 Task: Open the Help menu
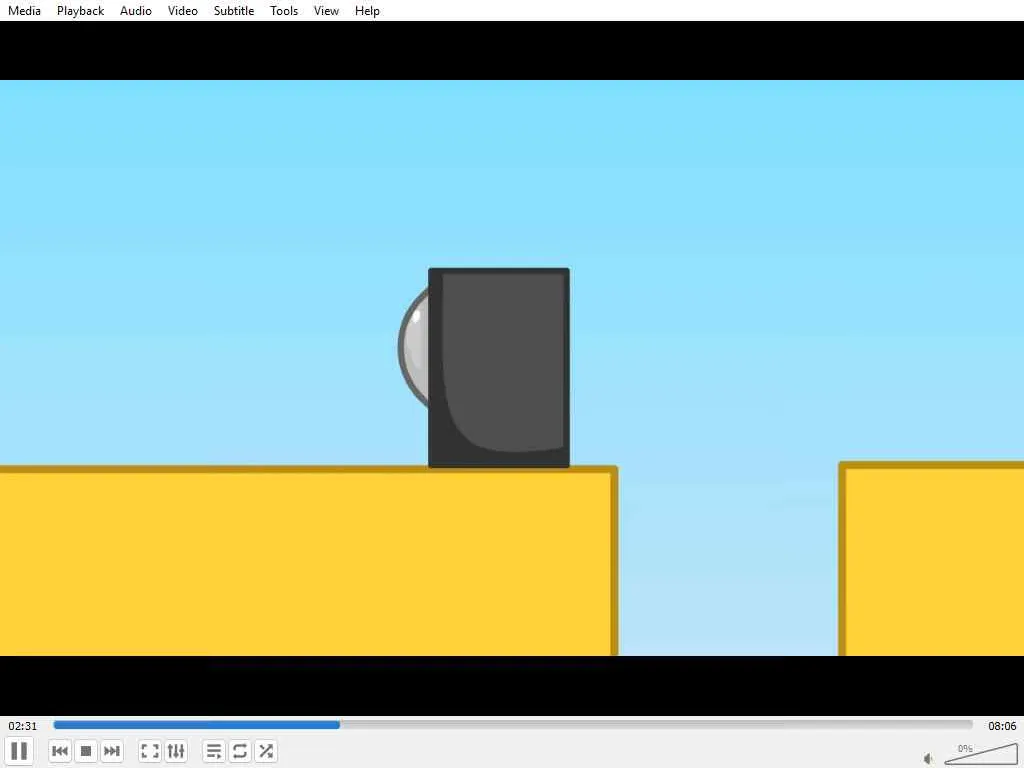[x=367, y=10]
